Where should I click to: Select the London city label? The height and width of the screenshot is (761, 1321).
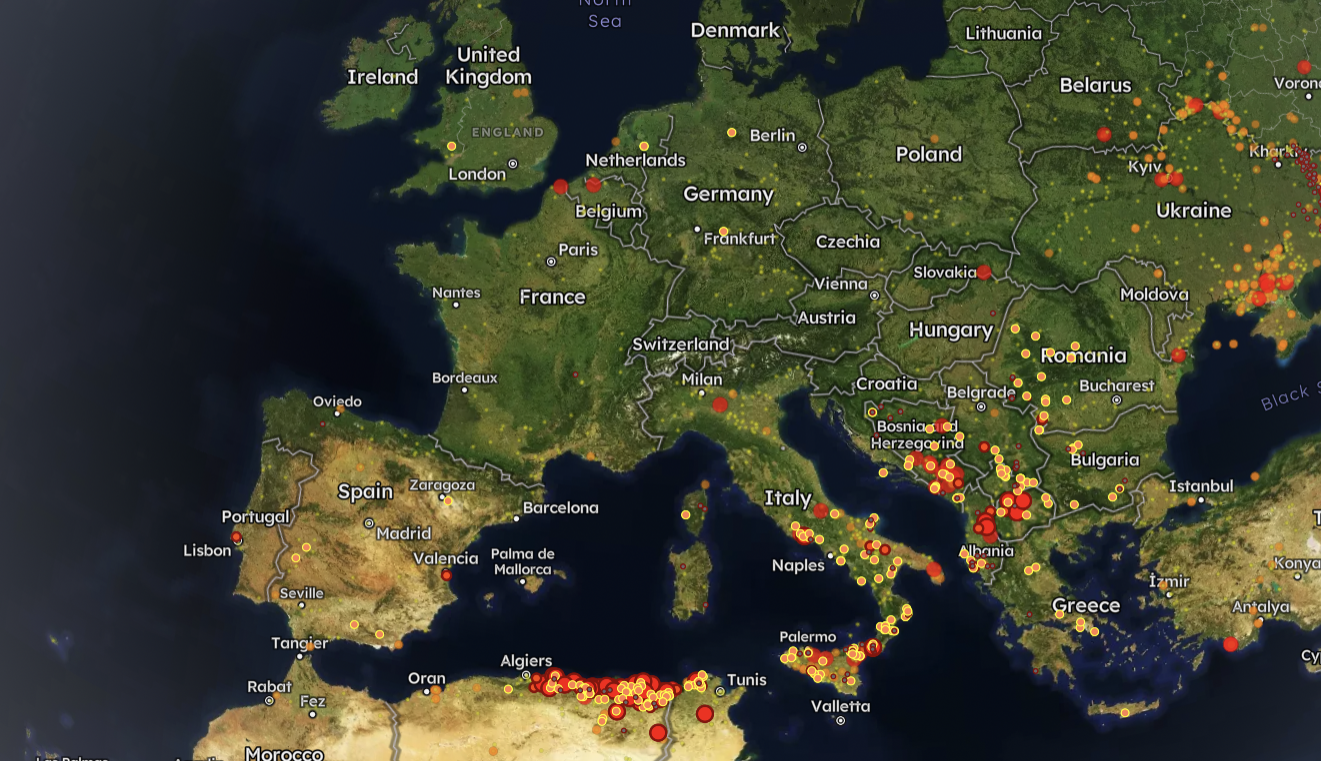click(x=477, y=174)
